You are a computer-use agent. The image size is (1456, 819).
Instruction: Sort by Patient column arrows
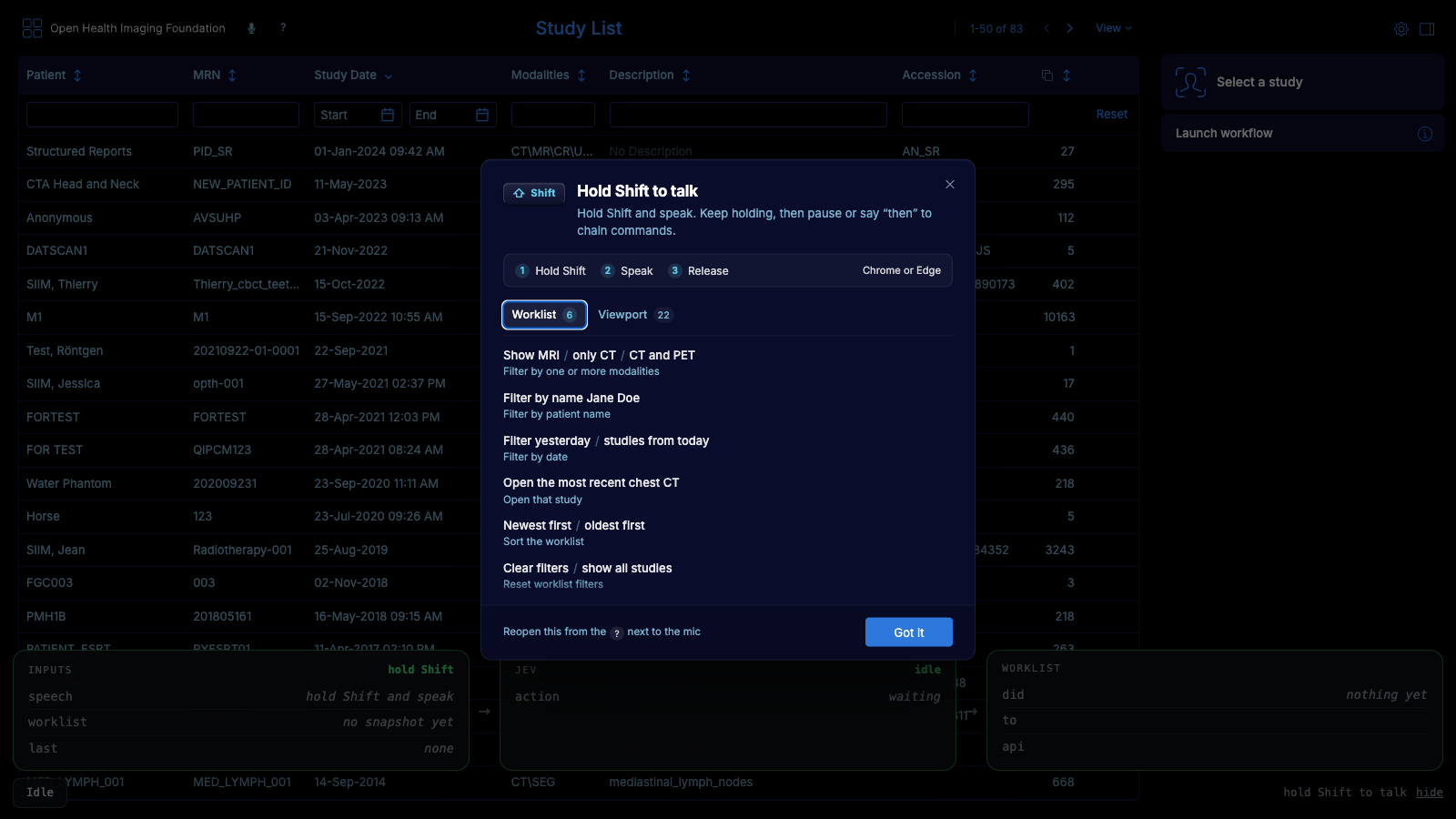(x=77, y=76)
